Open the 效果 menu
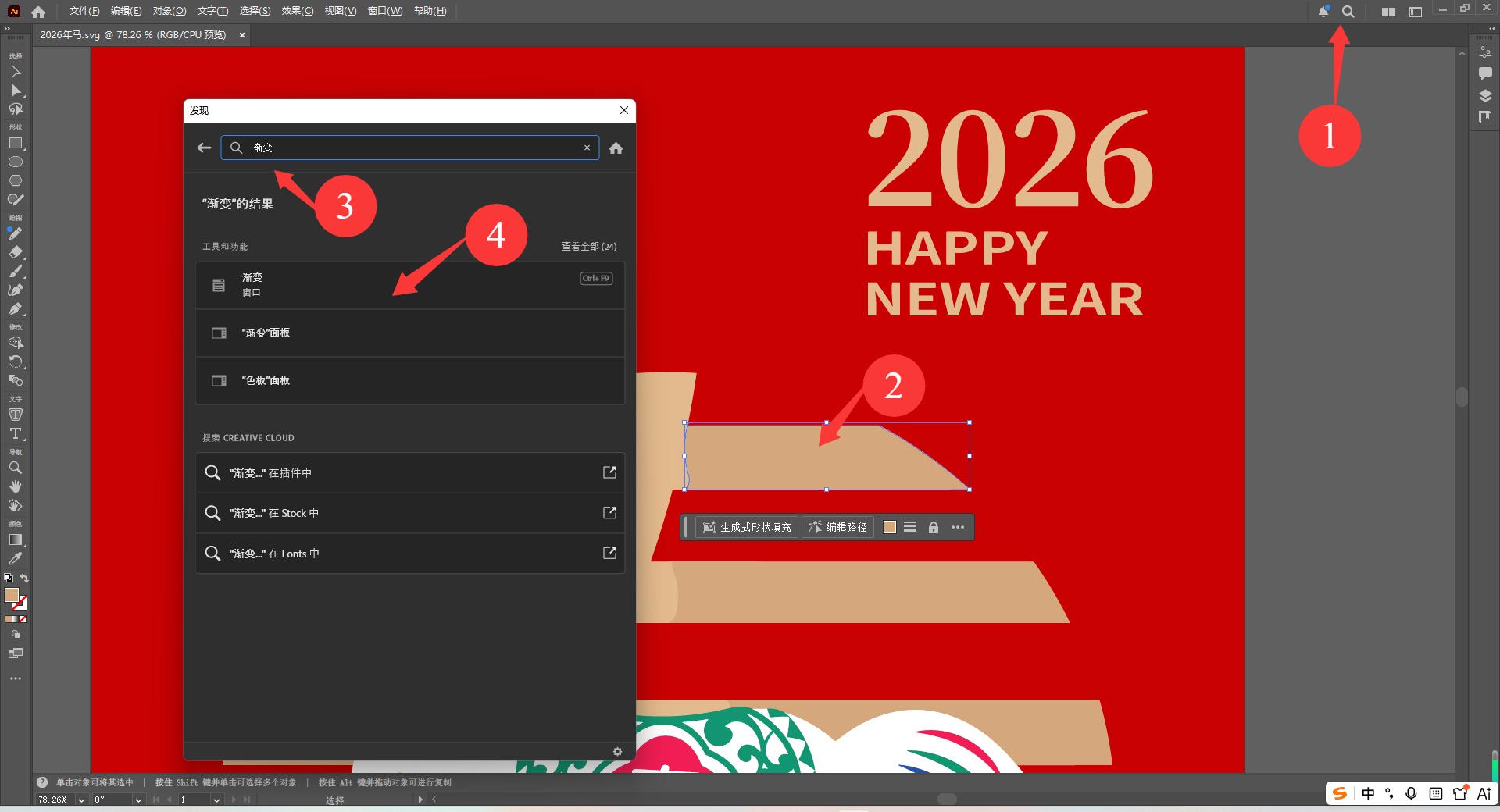Viewport: 1500px width, 812px height. point(297,11)
